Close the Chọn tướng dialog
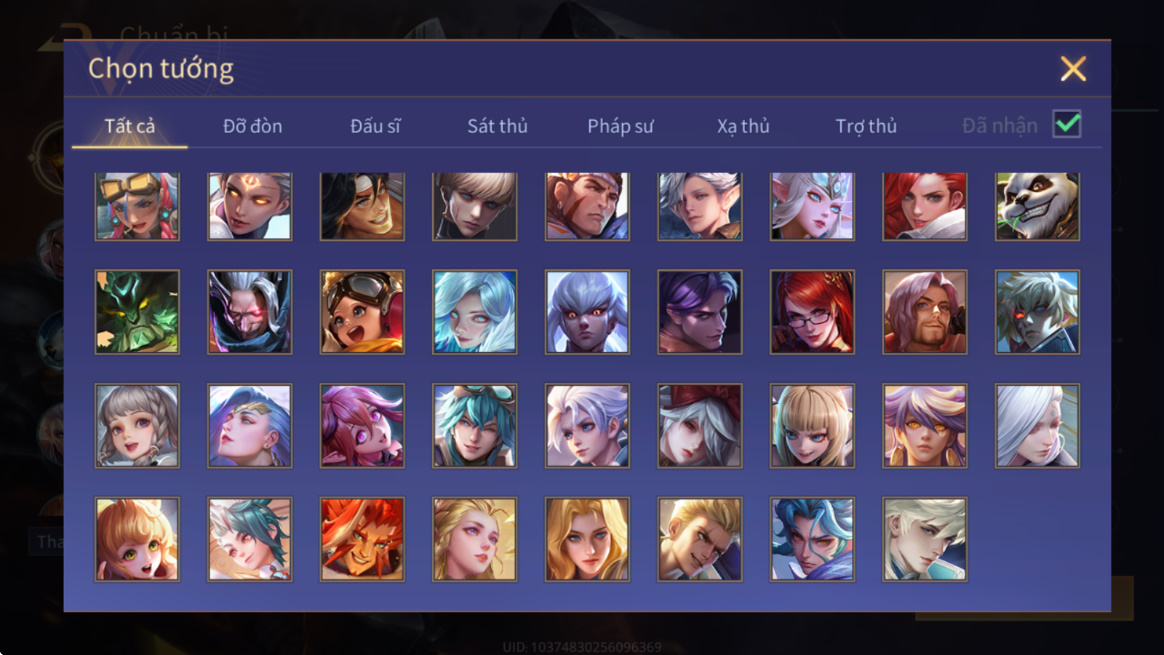 (x=1073, y=68)
